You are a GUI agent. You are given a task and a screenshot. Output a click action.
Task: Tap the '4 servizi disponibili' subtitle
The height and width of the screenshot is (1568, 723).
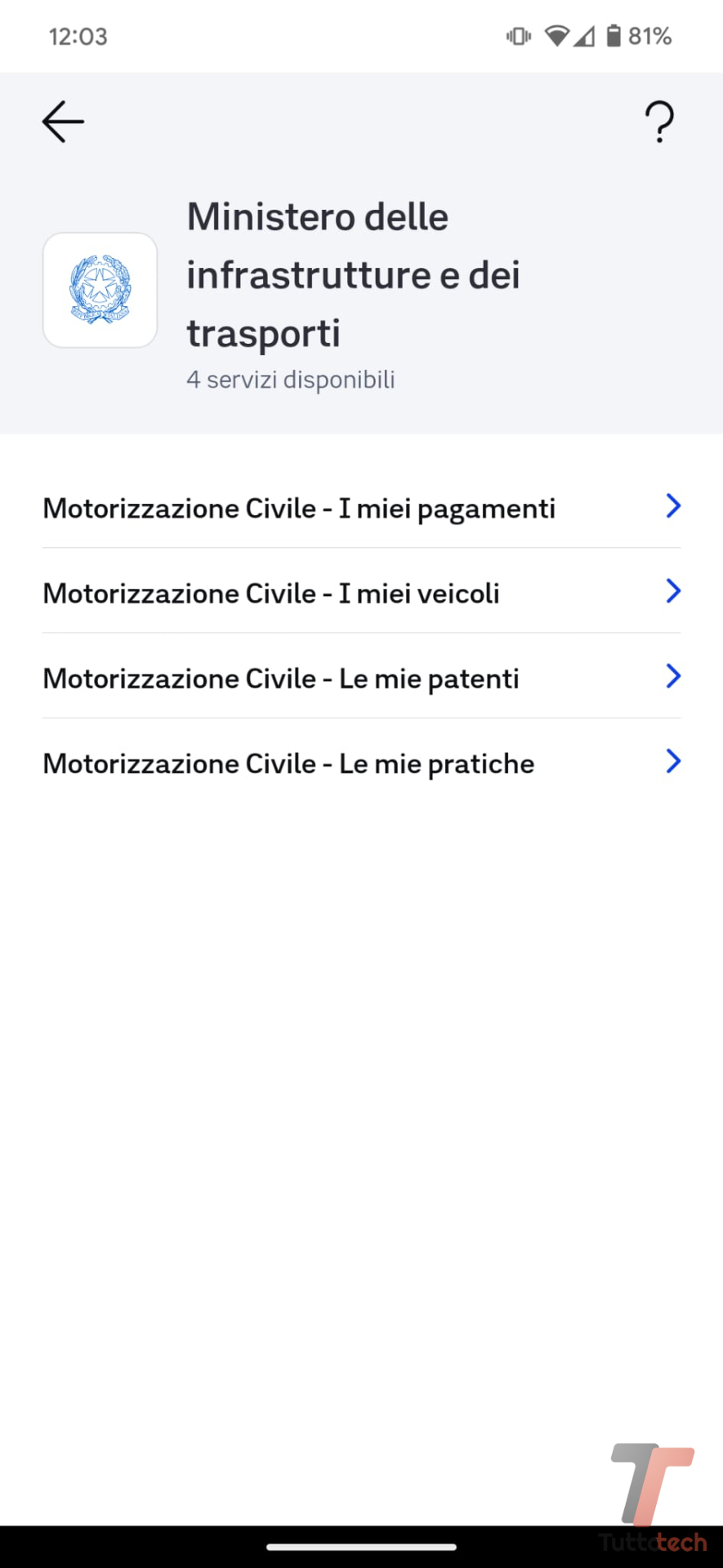point(291,380)
